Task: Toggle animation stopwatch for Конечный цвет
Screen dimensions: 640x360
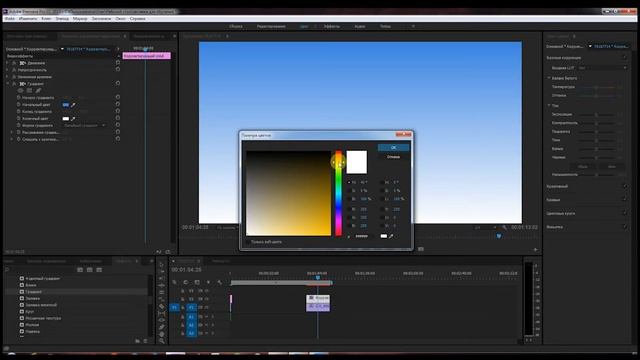Action: [x=18, y=119]
